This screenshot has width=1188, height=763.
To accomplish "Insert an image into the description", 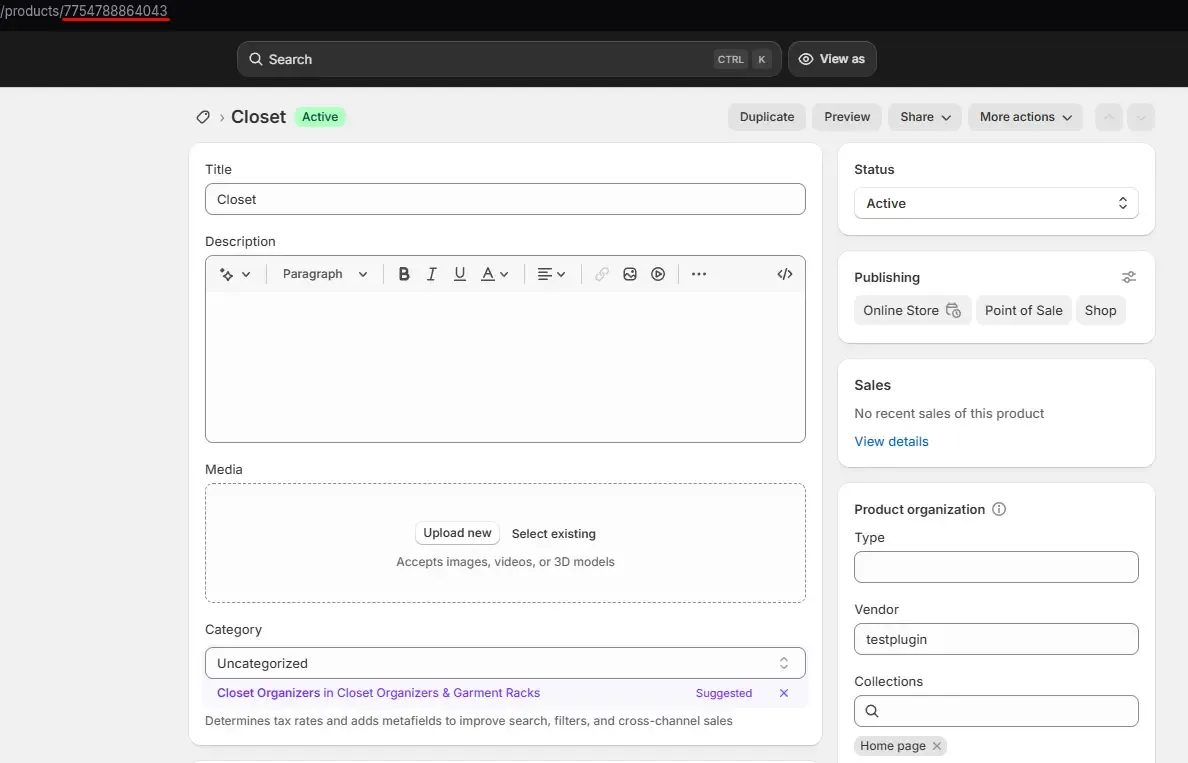I will pyautogui.click(x=630, y=273).
